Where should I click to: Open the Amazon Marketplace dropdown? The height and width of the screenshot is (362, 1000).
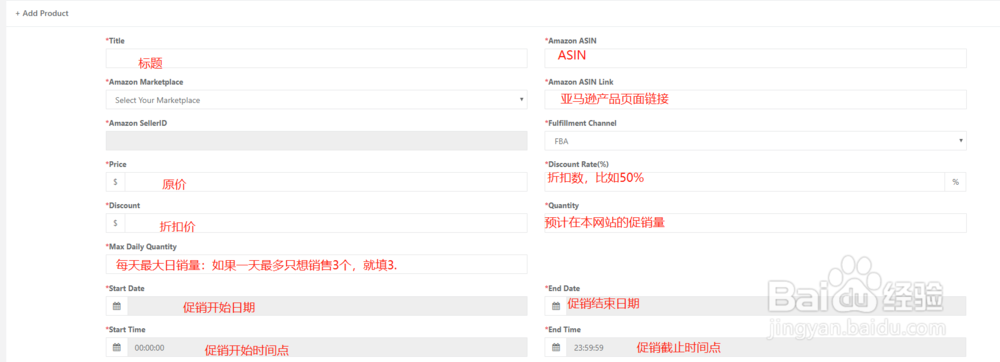click(x=316, y=100)
